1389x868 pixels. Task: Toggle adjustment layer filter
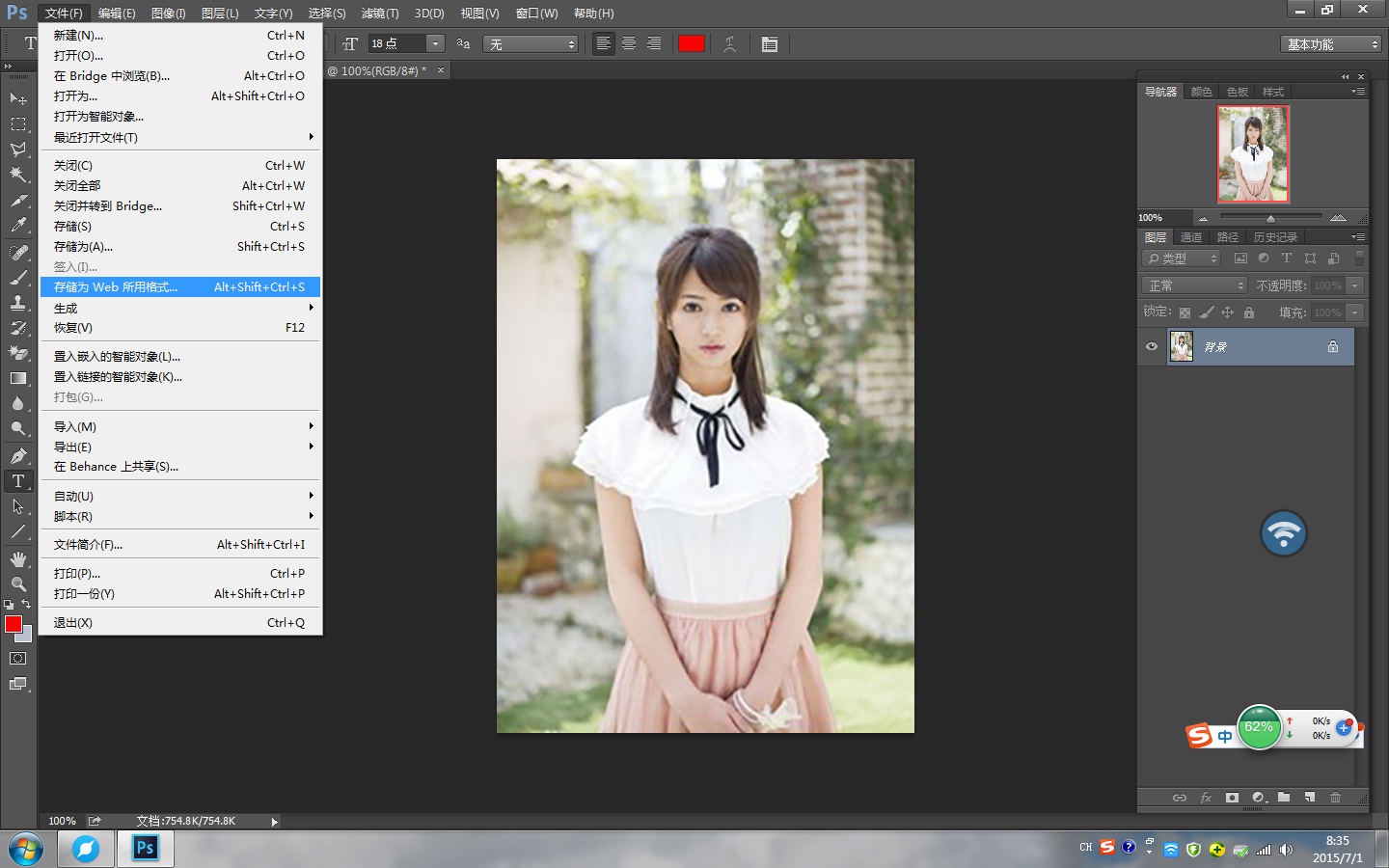pos(1264,258)
